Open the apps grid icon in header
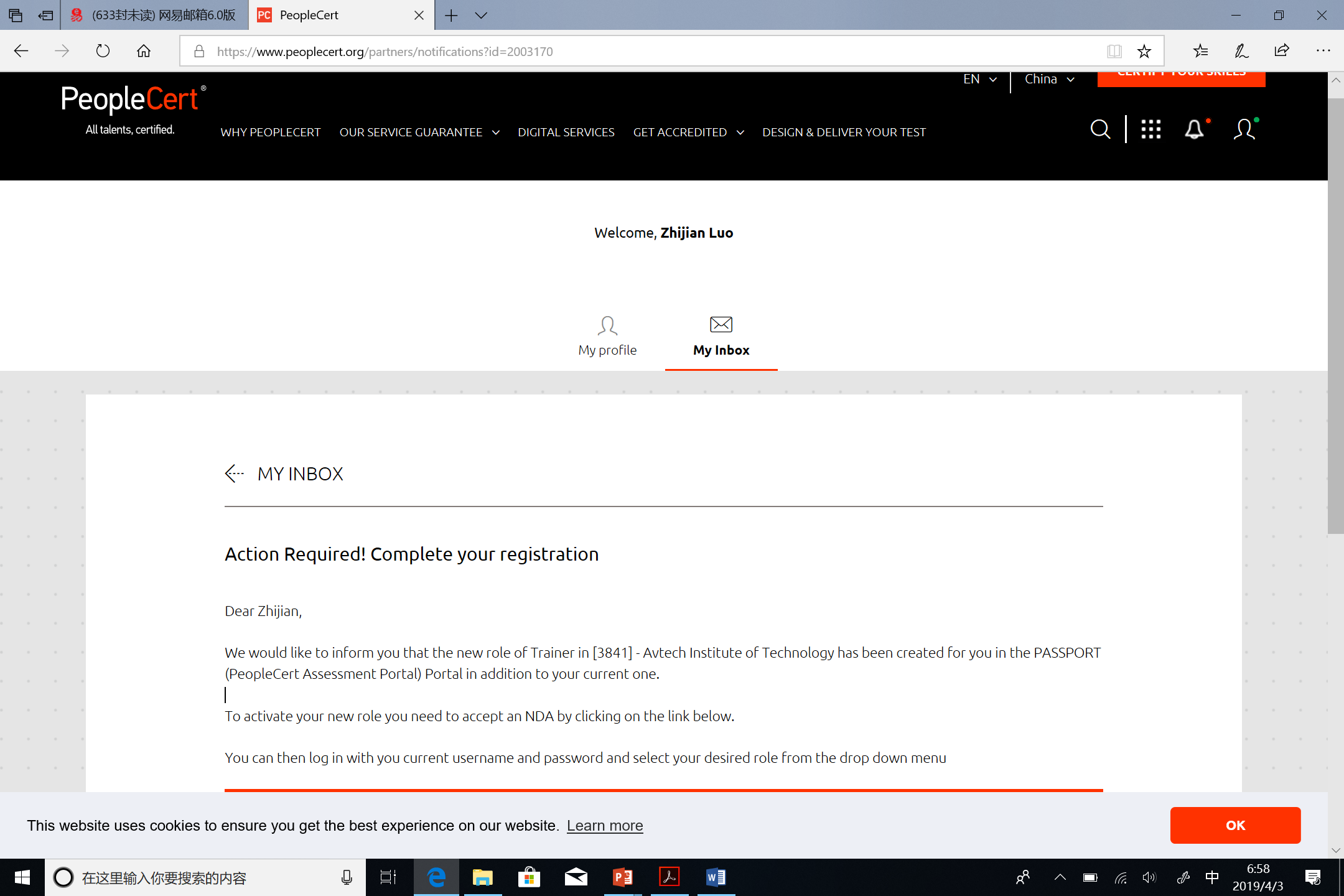This screenshot has height=896, width=1344. (x=1150, y=129)
